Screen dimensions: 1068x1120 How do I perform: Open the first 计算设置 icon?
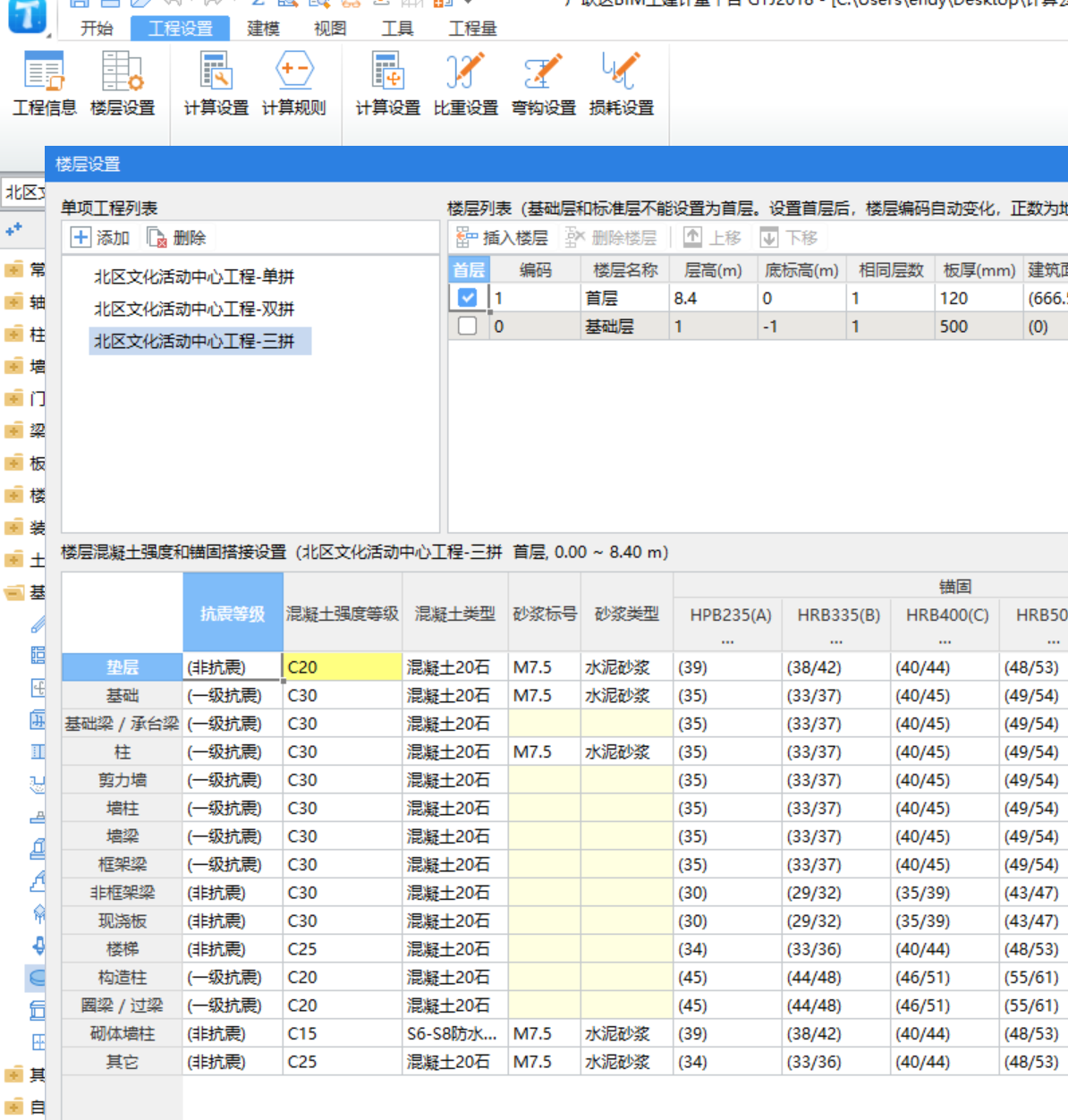pos(216,84)
